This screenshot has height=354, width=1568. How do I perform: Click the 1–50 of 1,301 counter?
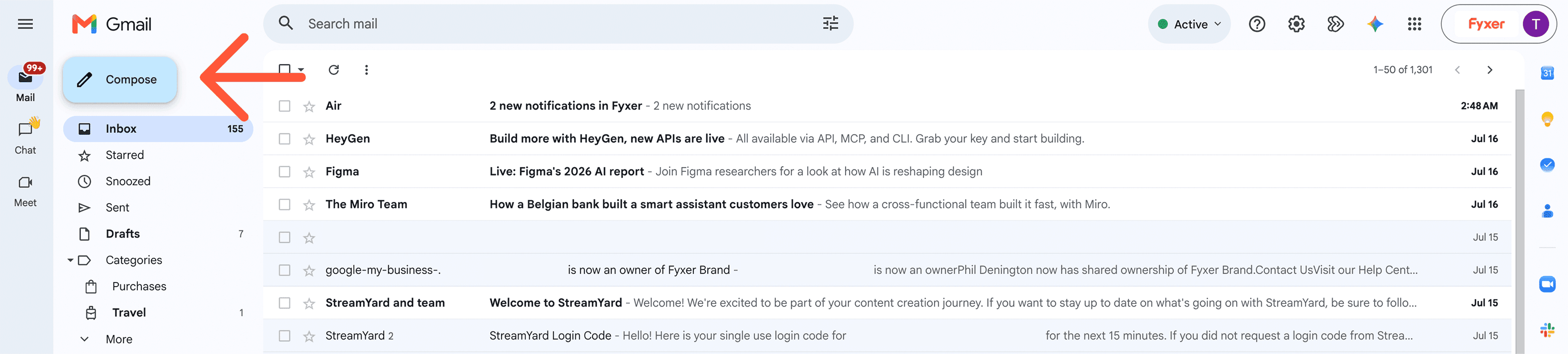point(1403,69)
